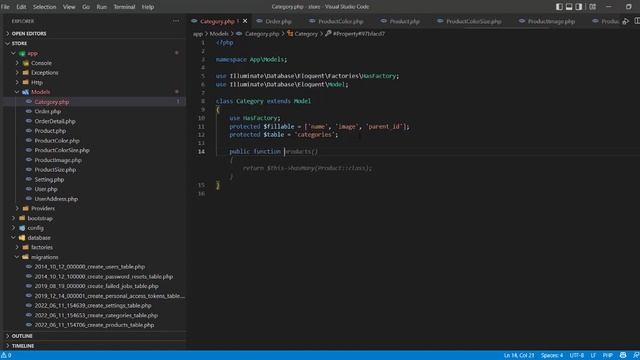Open the Terminal menu

[124, 7]
